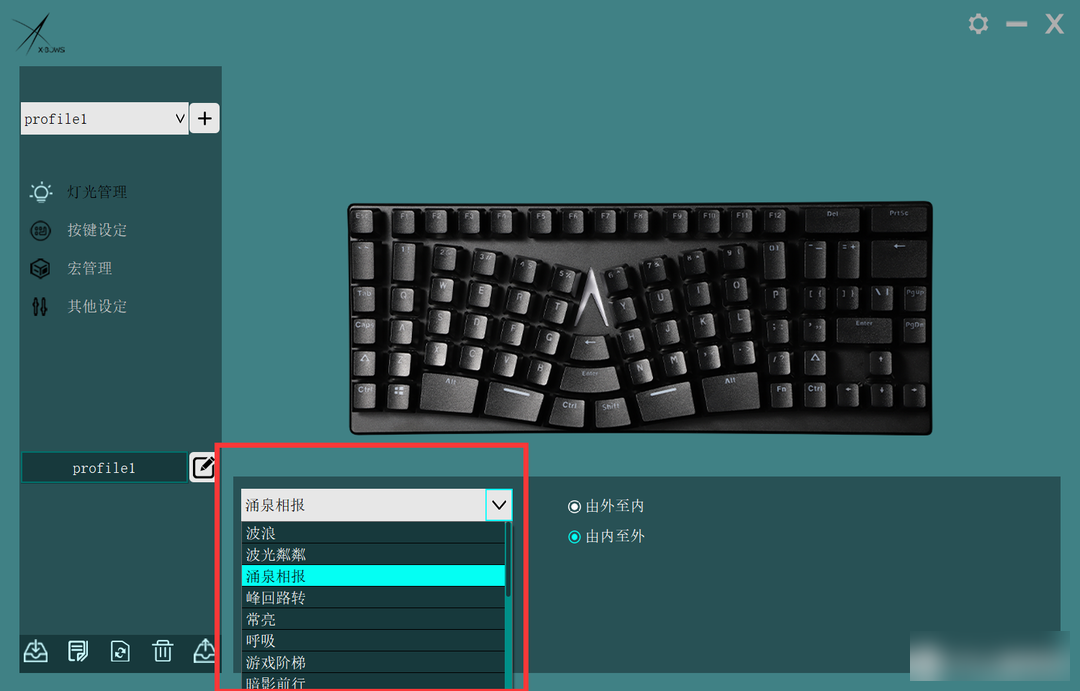Click the save profile document icon
This screenshot has height=691, width=1080.
click(x=78, y=650)
